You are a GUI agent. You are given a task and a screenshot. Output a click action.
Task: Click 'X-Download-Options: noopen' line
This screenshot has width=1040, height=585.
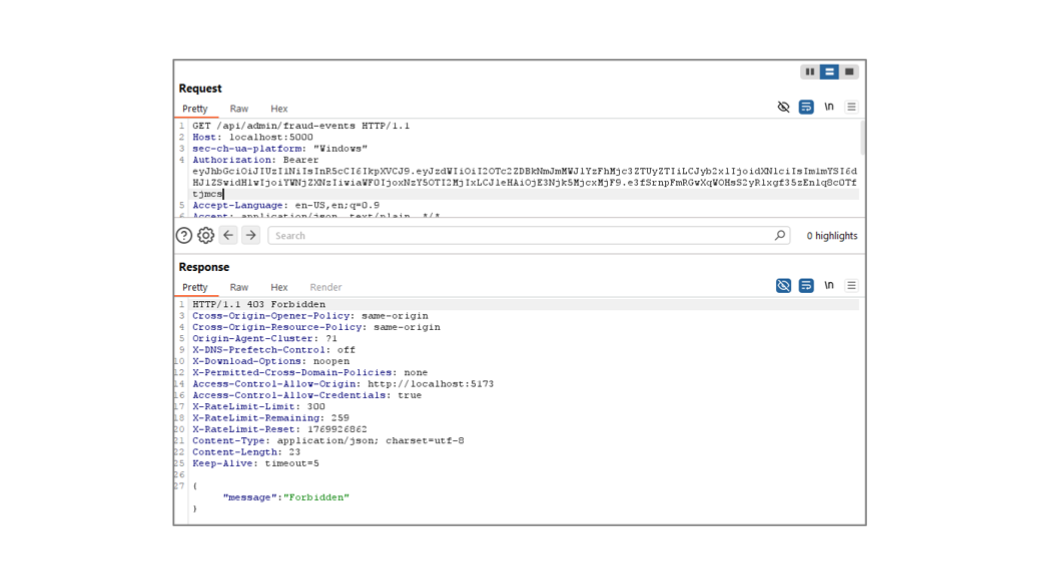coord(271,361)
